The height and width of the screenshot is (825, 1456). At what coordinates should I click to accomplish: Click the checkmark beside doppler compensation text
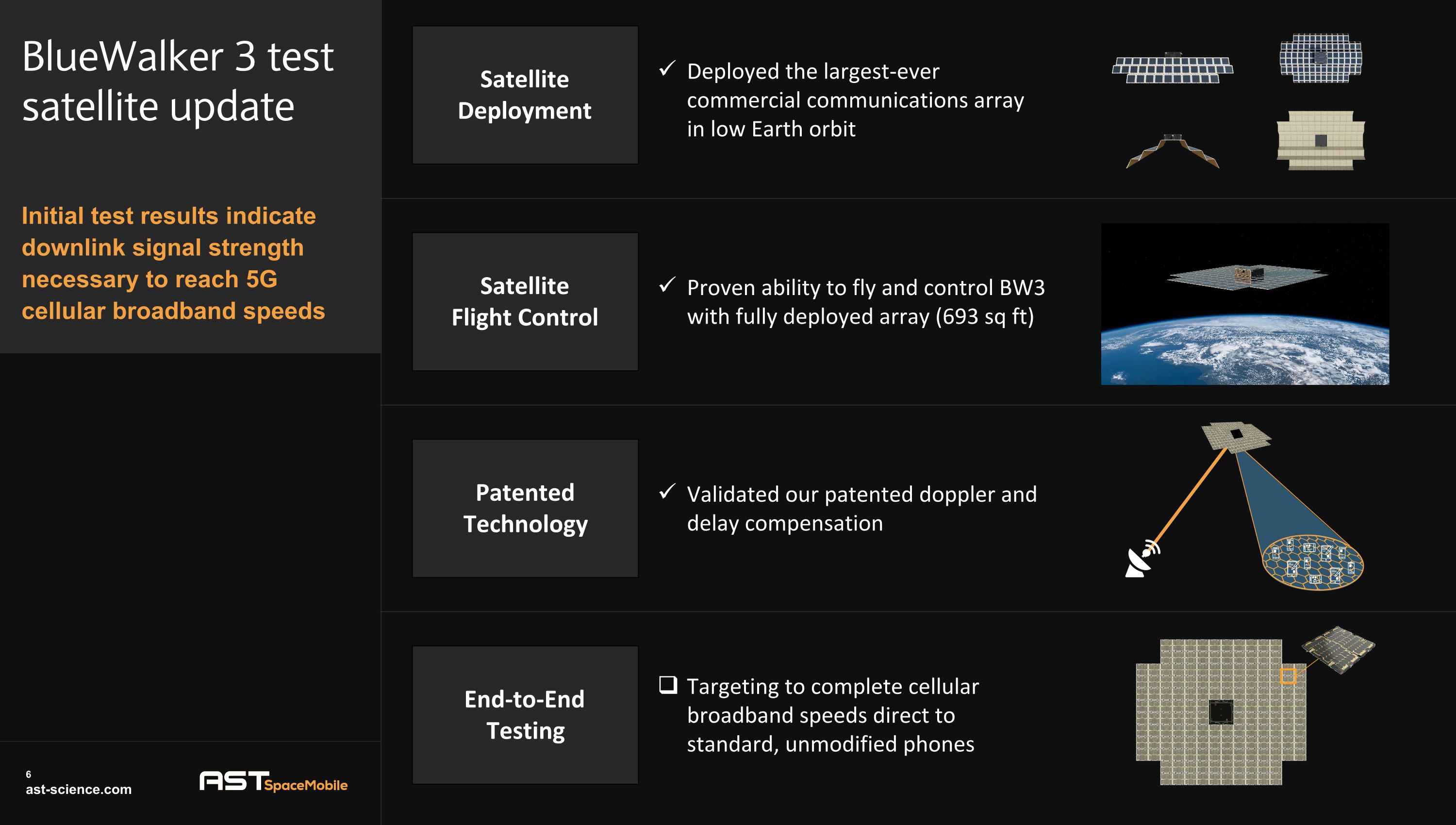[x=667, y=491]
